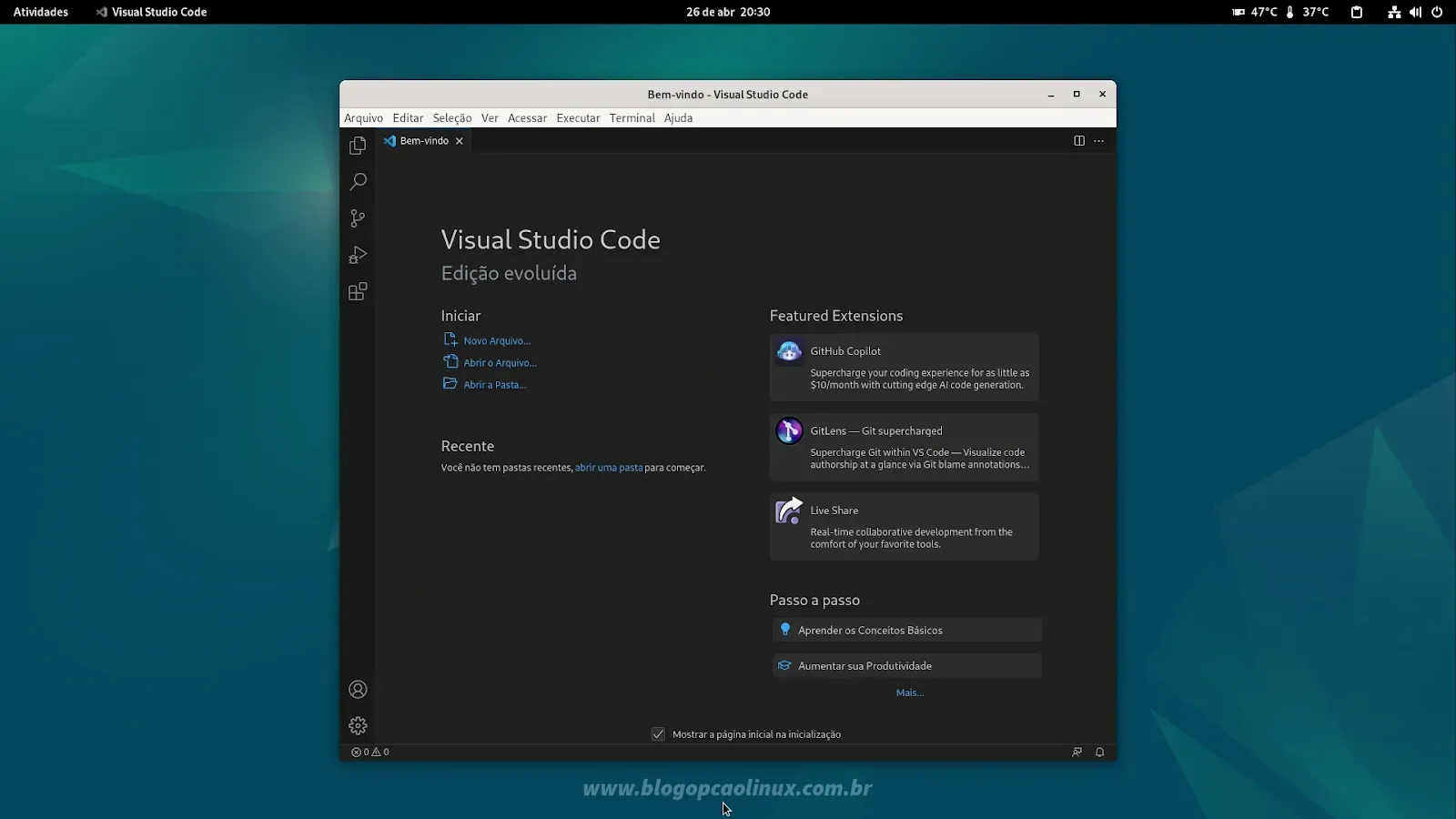The height and width of the screenshot is (819, 1456).
Task: Click the 'Abrir a Pasta...' link
Action: 494,385
